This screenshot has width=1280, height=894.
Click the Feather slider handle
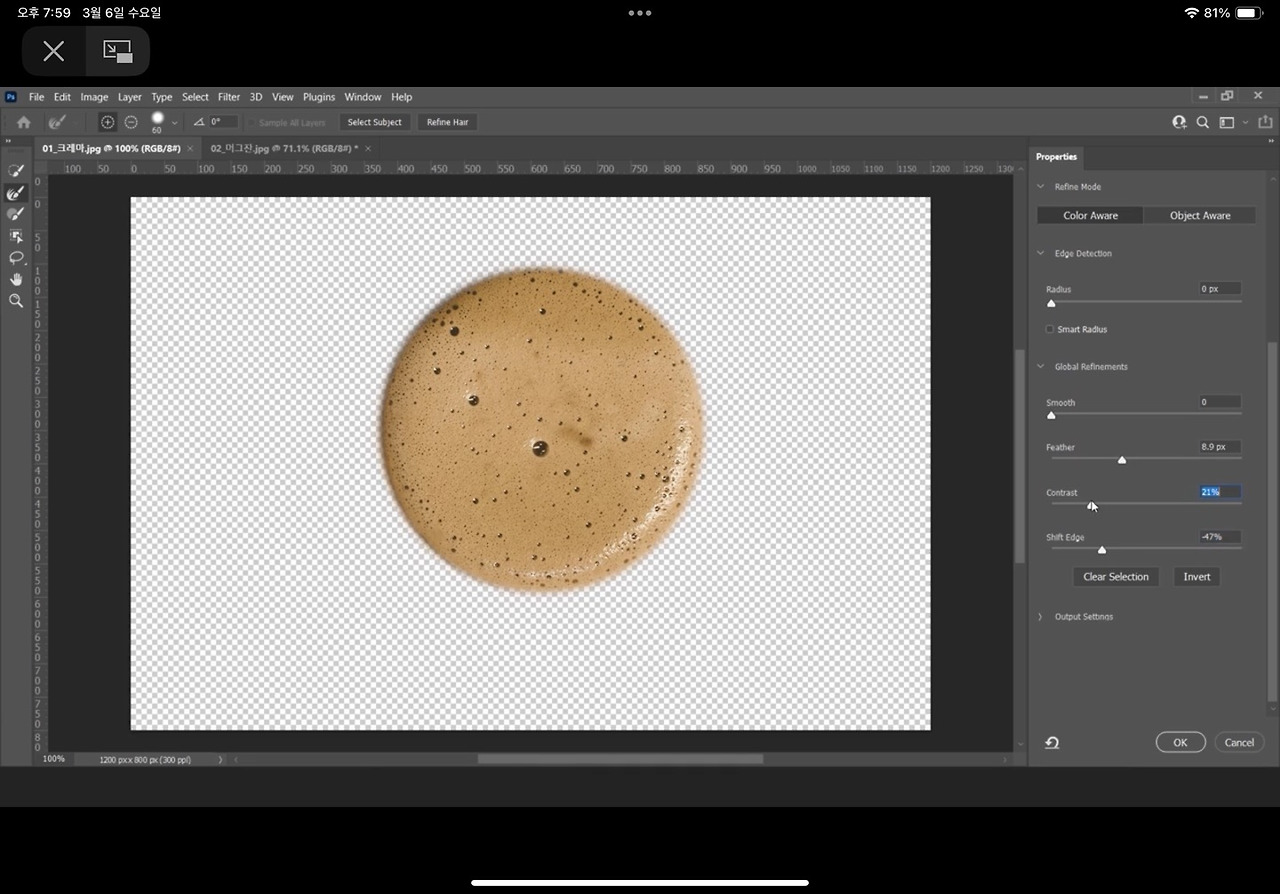point(1122,460)
